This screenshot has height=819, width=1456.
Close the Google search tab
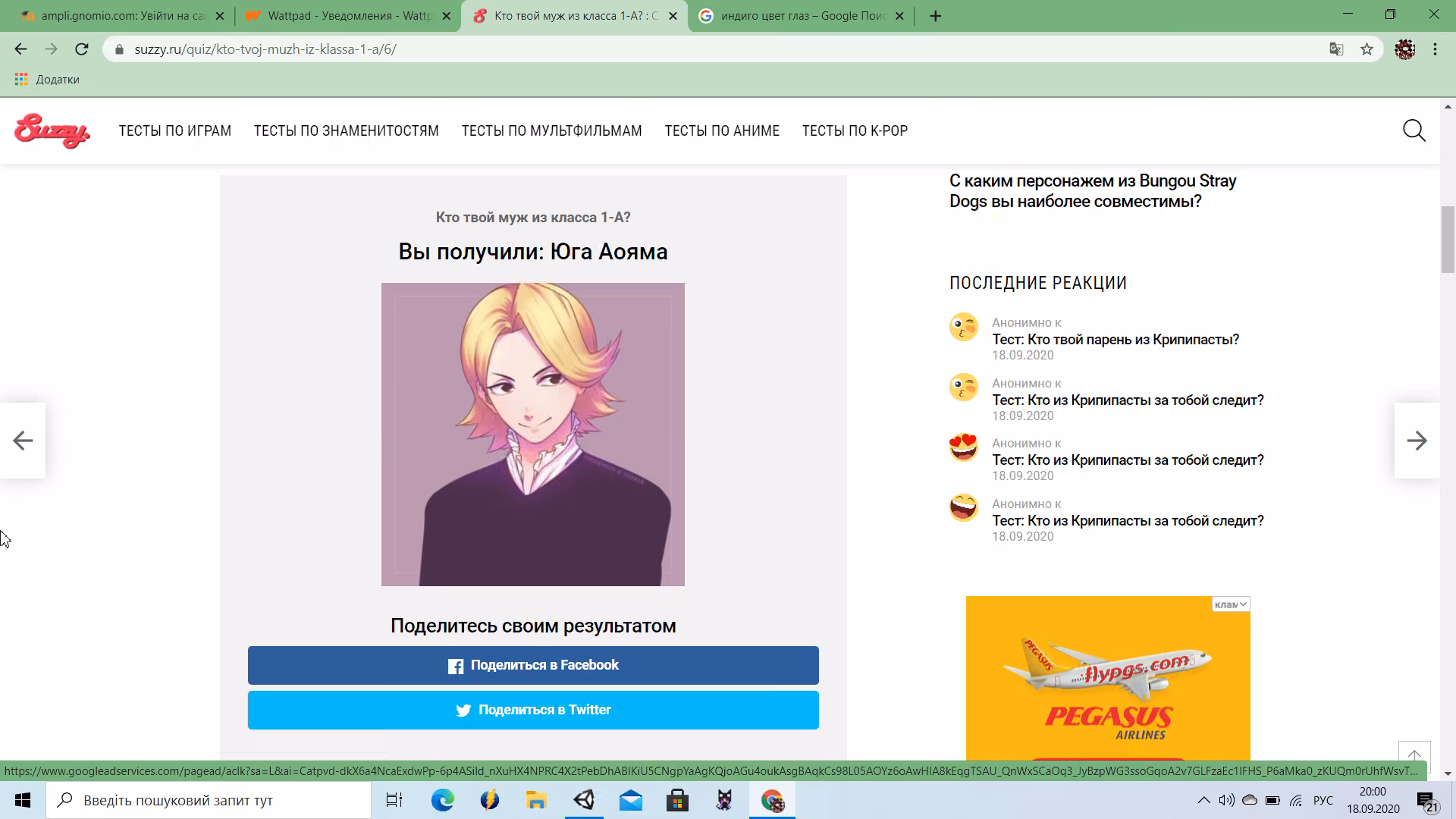click(x=899, y=16)
